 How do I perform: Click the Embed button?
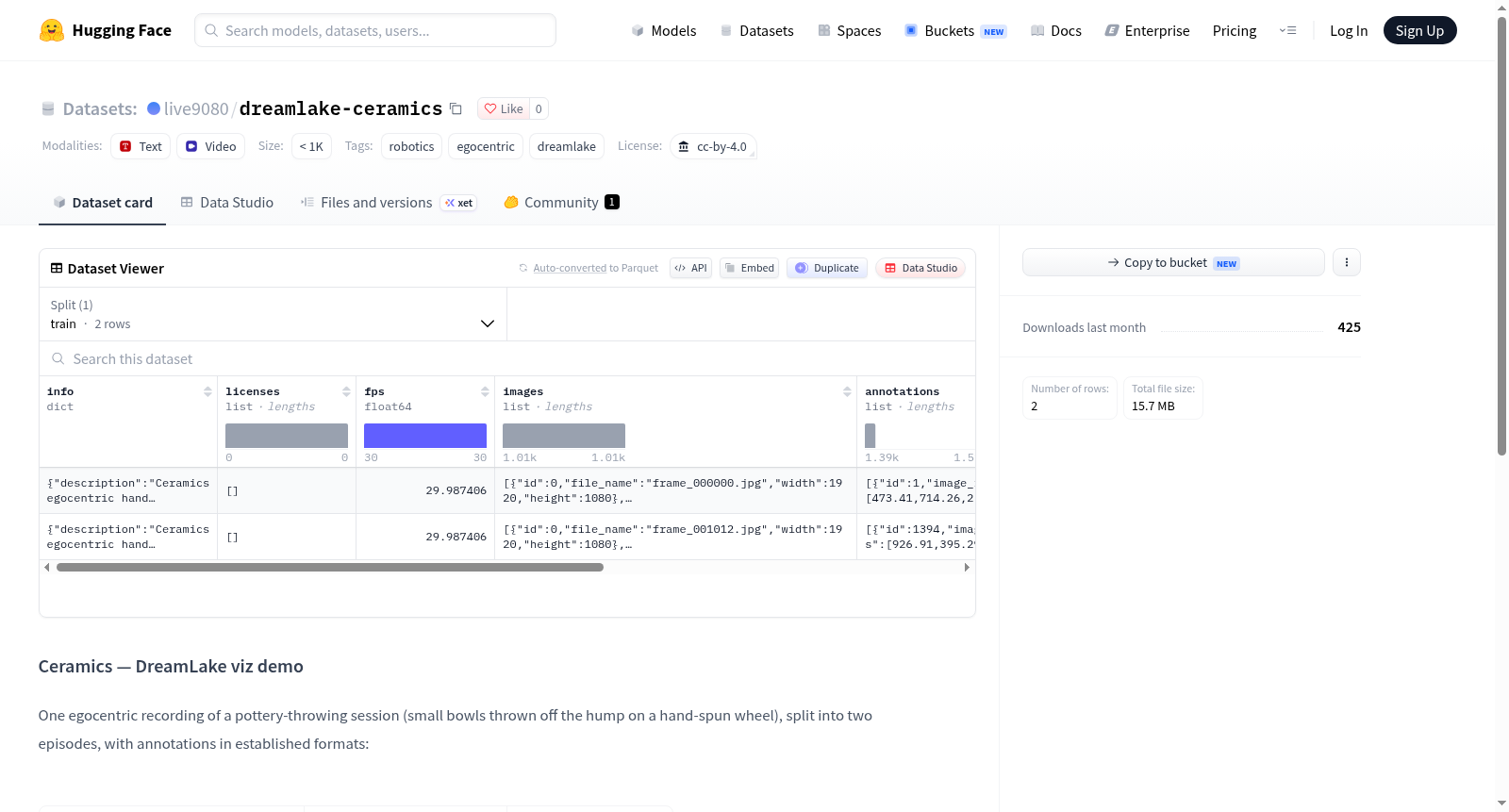(750, 268)
